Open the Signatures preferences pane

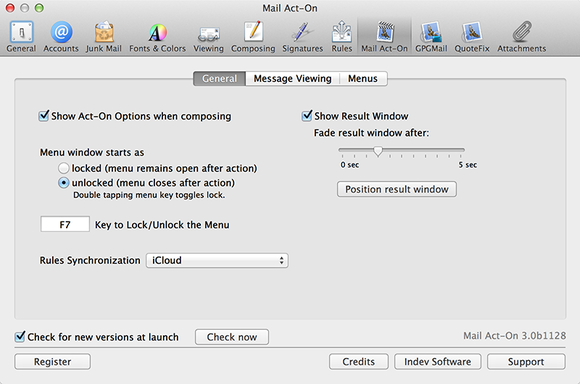pos(303,36)
